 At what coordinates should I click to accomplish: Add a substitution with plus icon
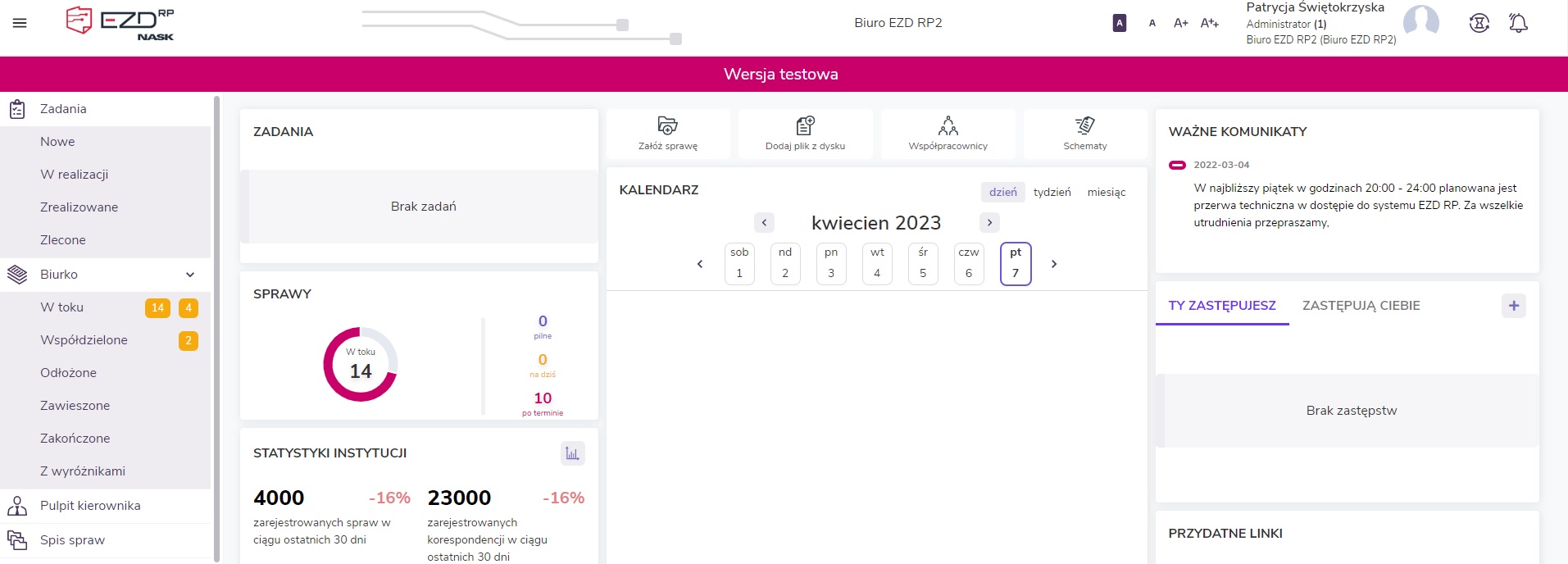tap(1513, 306)
